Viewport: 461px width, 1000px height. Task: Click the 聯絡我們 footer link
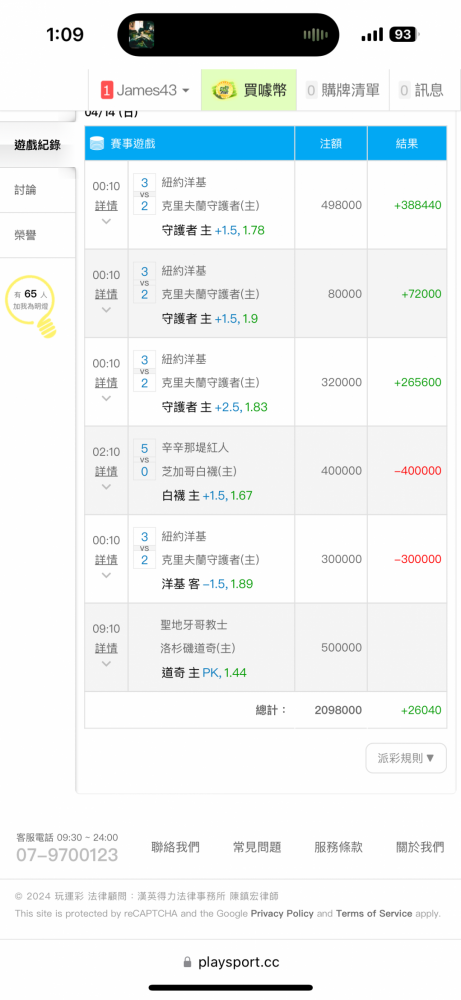175,847
